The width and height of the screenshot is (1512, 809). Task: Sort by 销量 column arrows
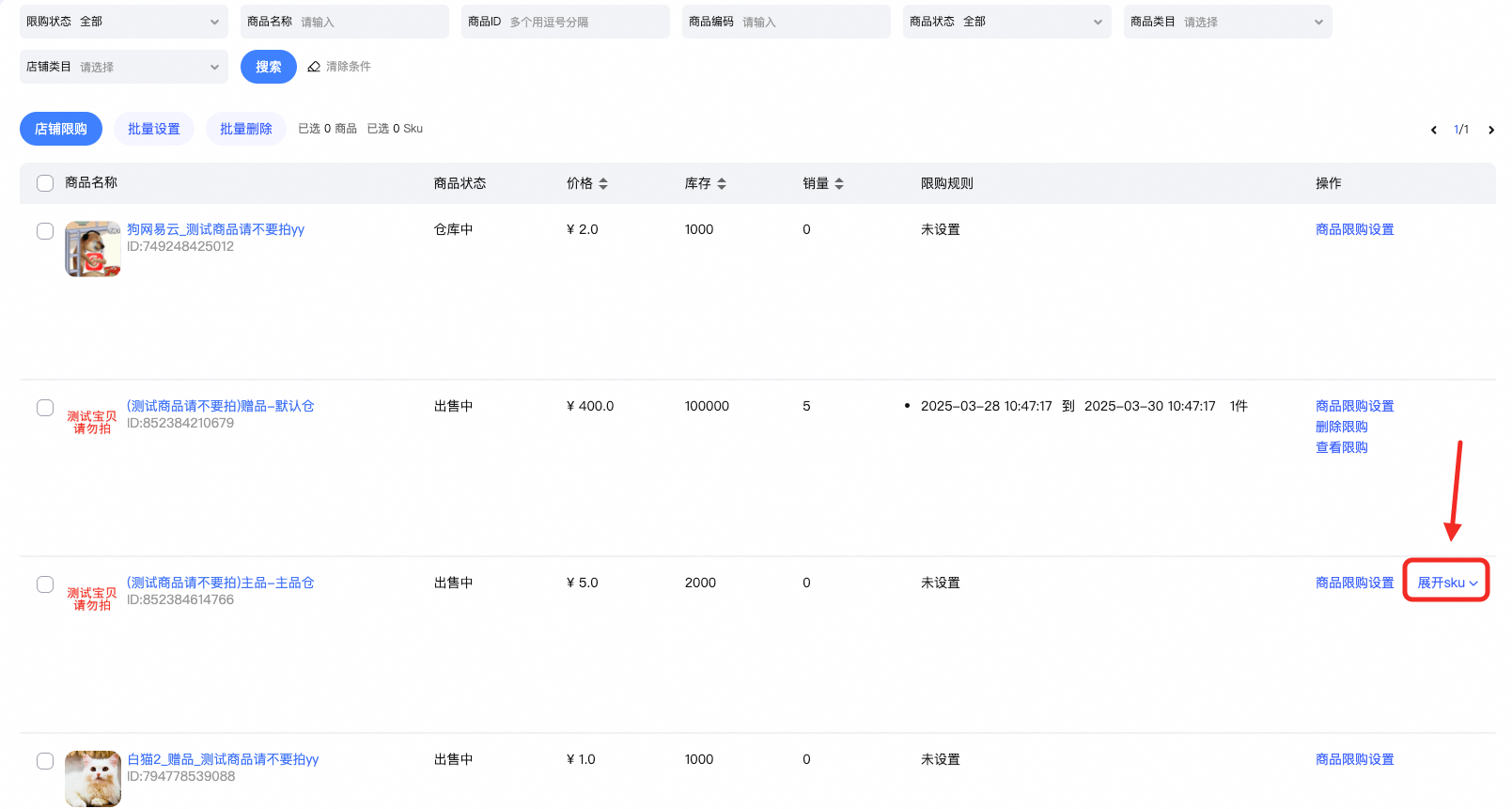(839, 184)
